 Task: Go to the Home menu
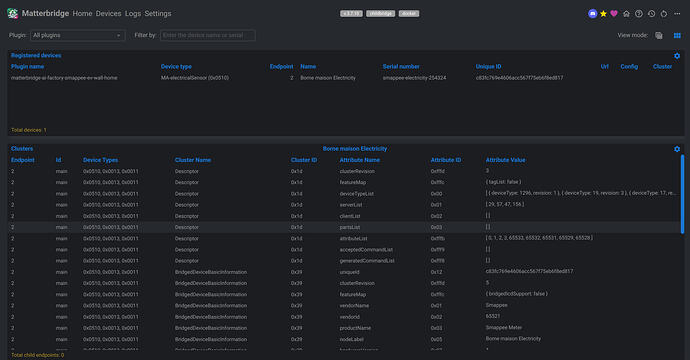82,14
